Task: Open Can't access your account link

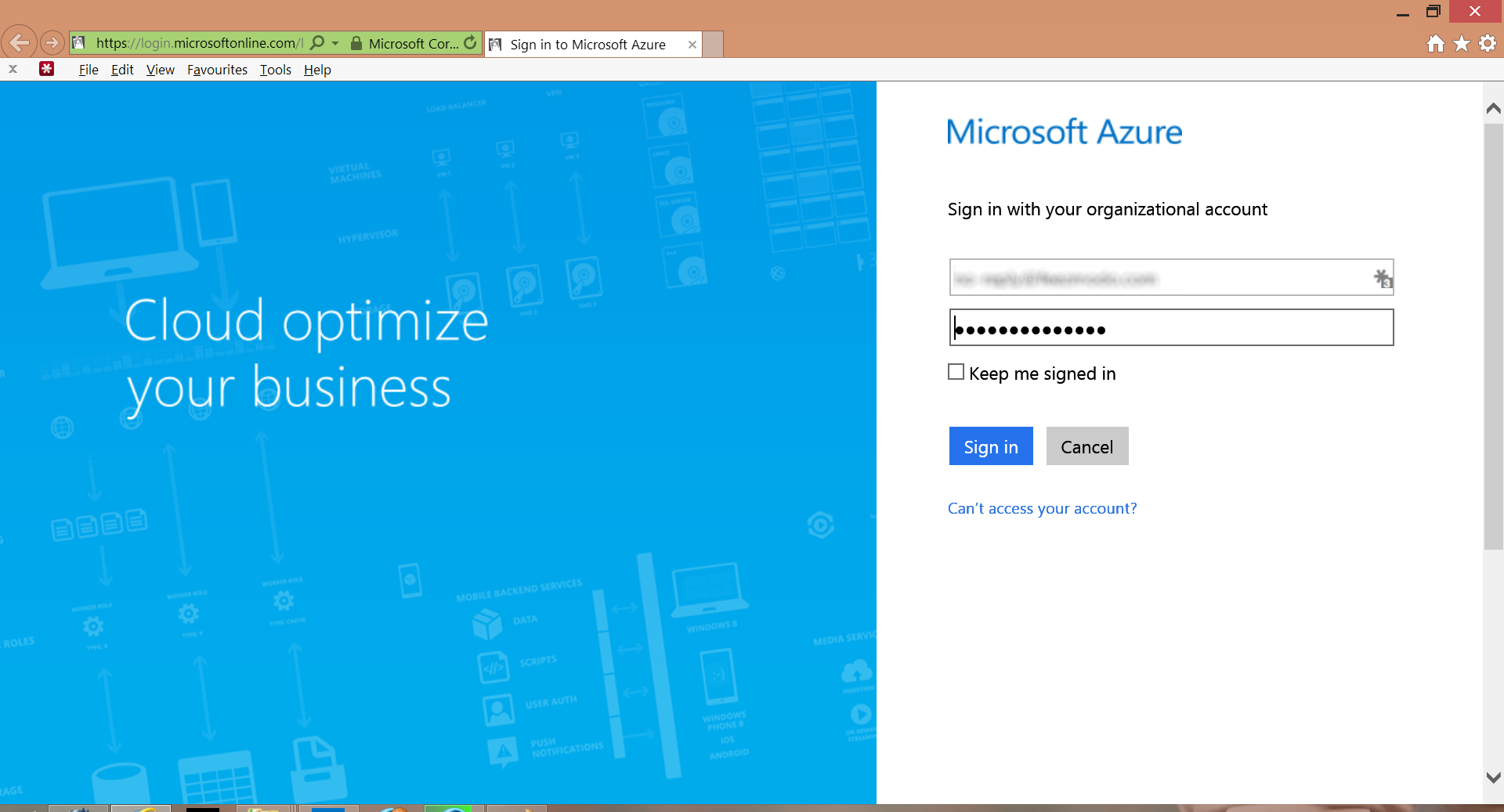Action: (1042, 508)
